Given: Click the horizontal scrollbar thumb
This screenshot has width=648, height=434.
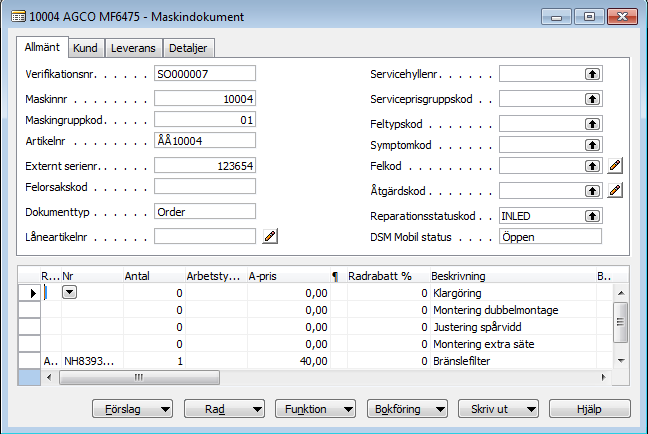Looking at the screenshot, I should click(x=139, y=377).
